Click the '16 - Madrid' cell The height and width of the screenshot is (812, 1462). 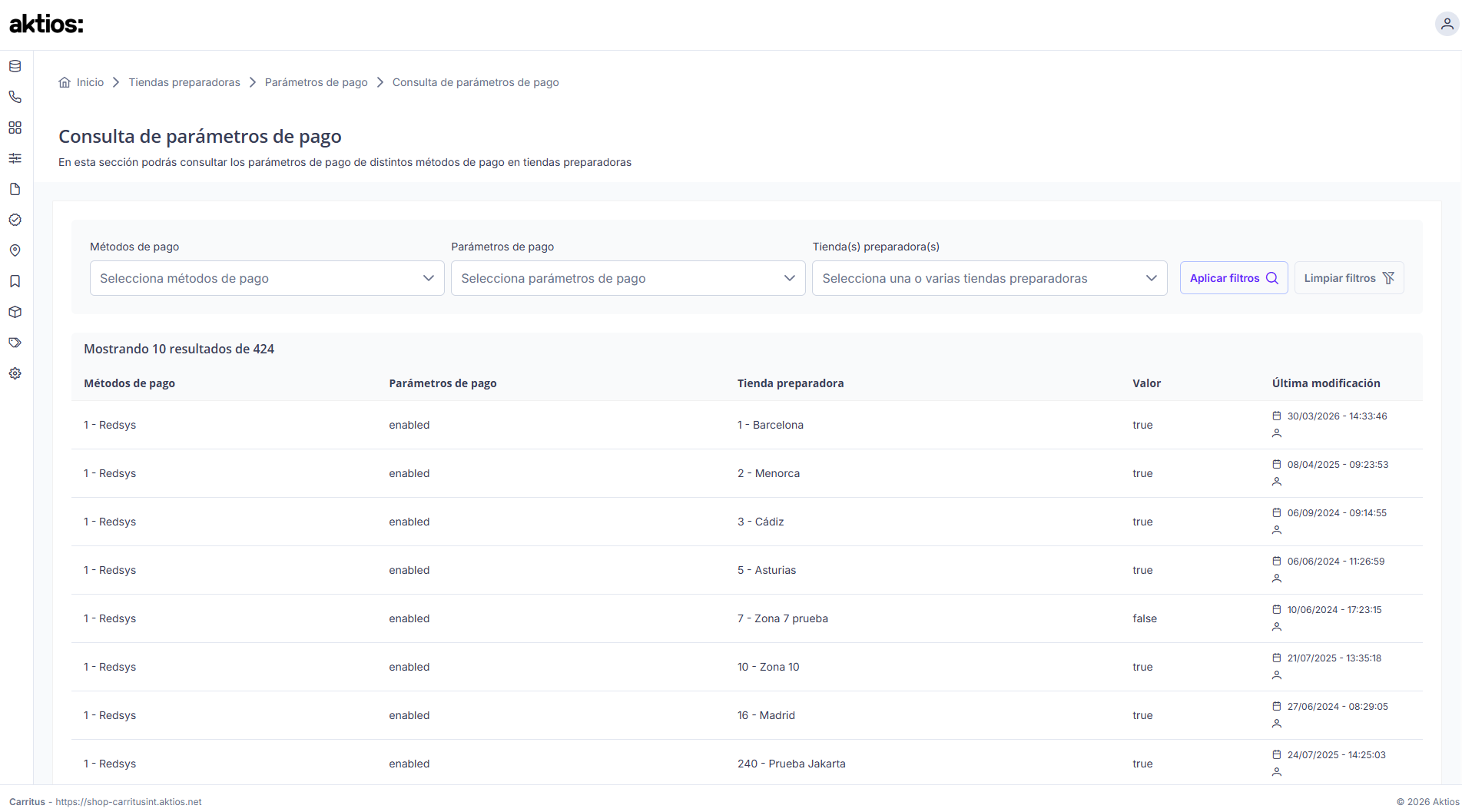[766, 715]
